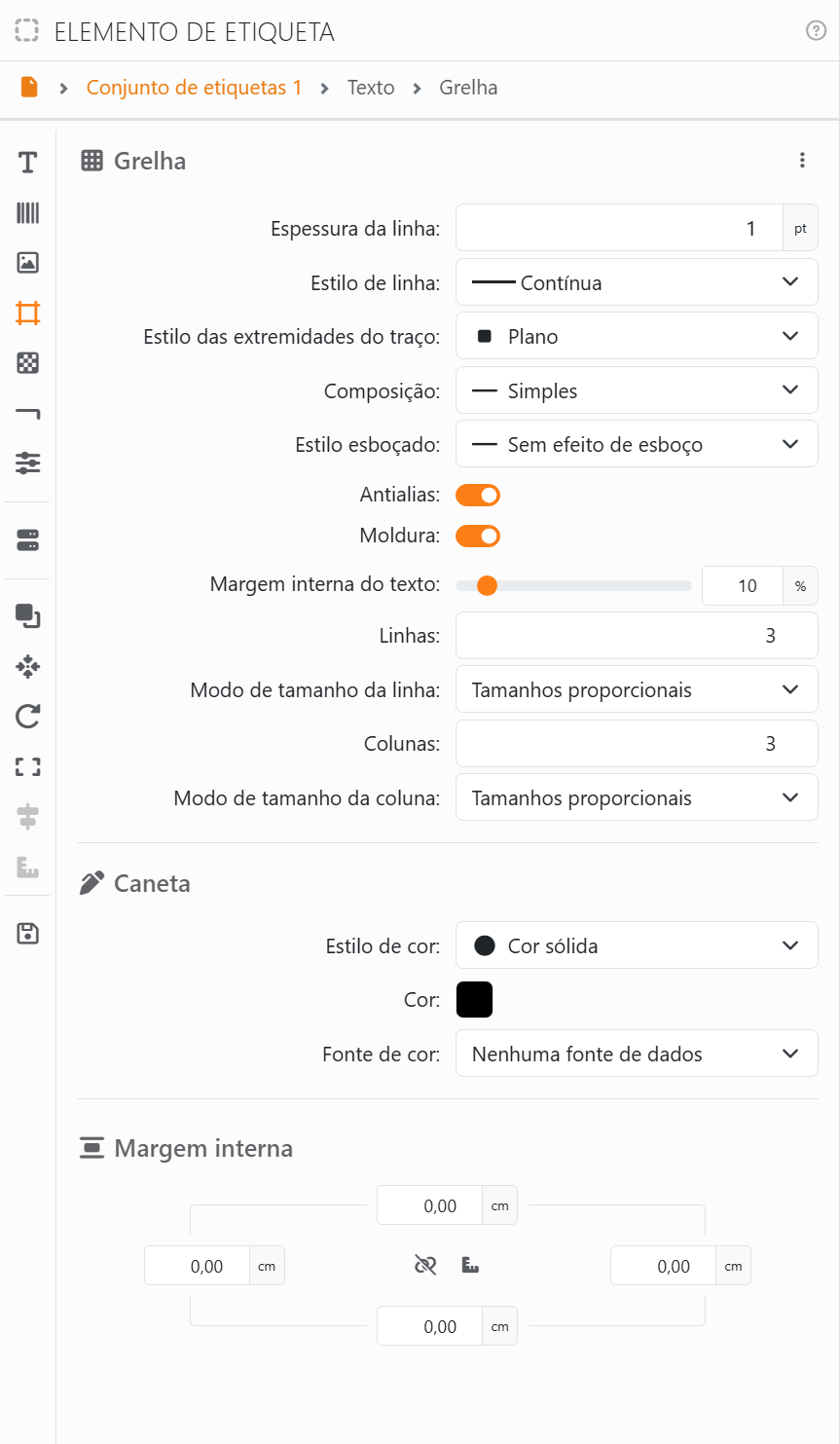Screen dimensions: 840x1444
Task: Click the Colunas number field
Action: (637, 744)
